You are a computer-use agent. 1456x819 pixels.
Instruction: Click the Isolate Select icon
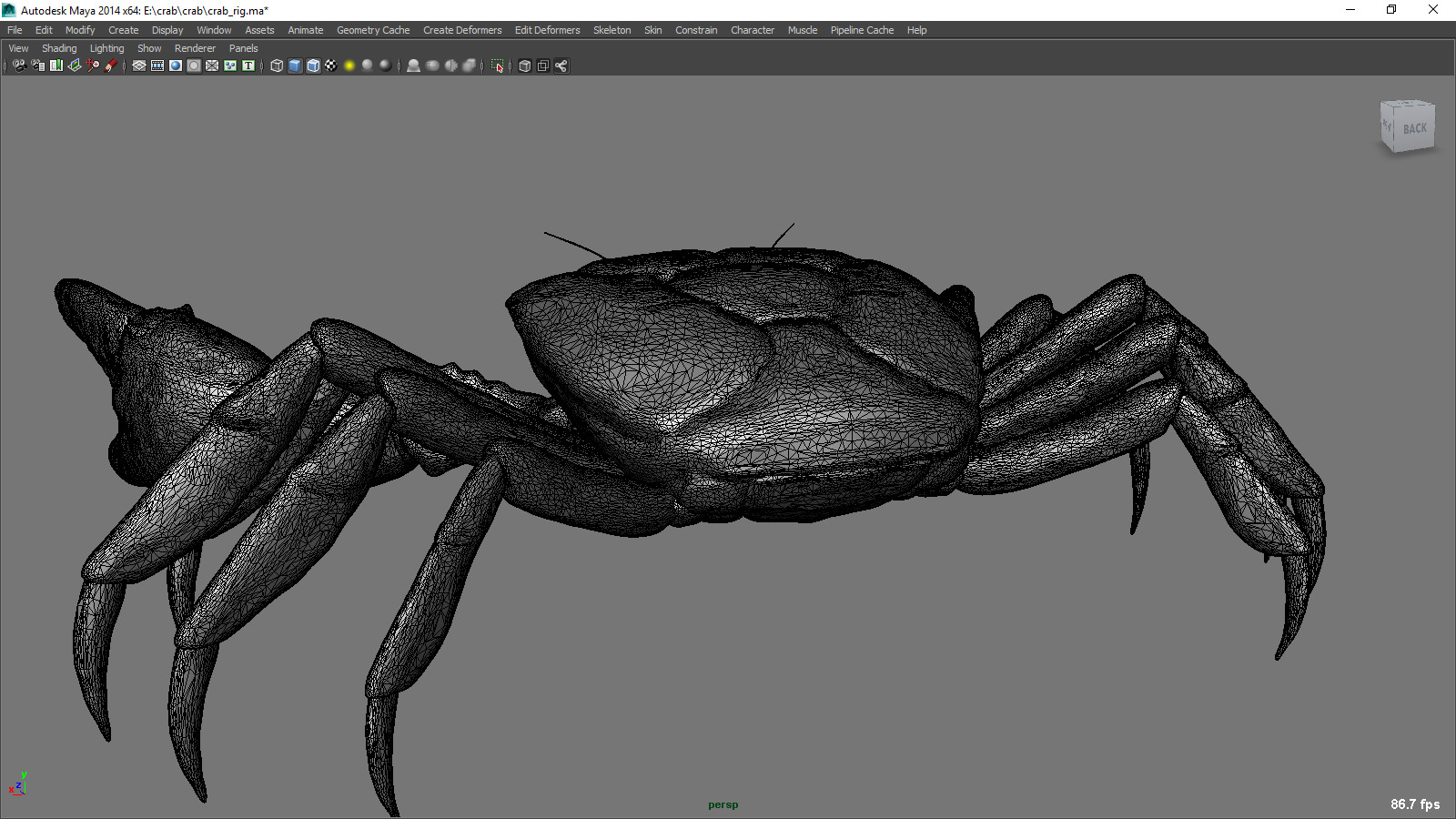click(497, 66)
